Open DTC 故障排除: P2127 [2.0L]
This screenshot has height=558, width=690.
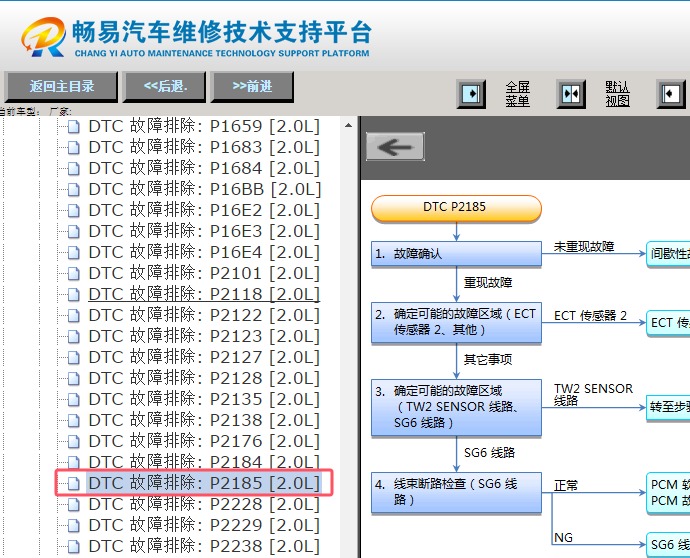click(204, 357)
